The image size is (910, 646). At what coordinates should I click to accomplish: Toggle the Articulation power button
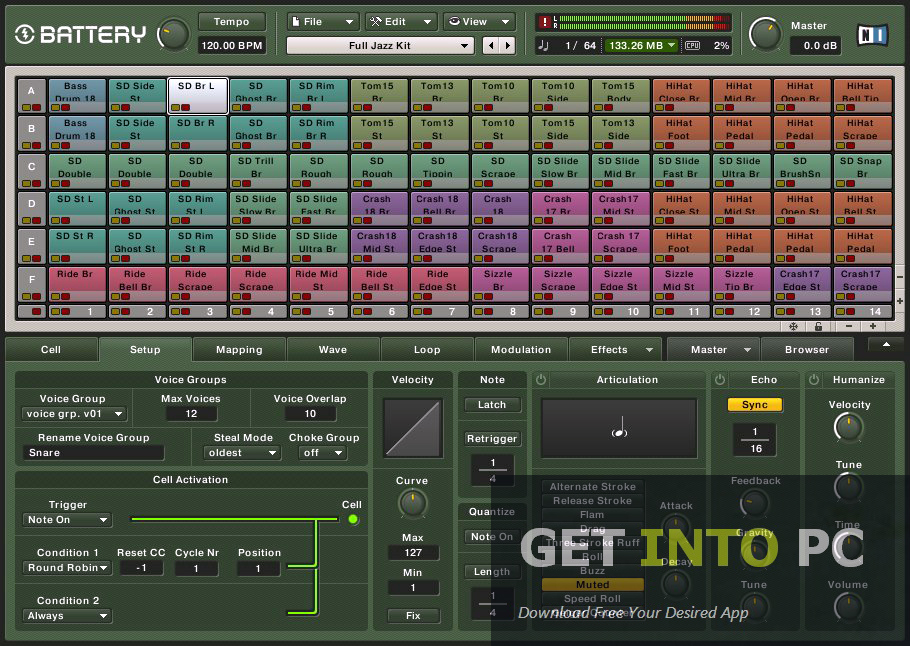pyautogui.click(x=541, y=380)
